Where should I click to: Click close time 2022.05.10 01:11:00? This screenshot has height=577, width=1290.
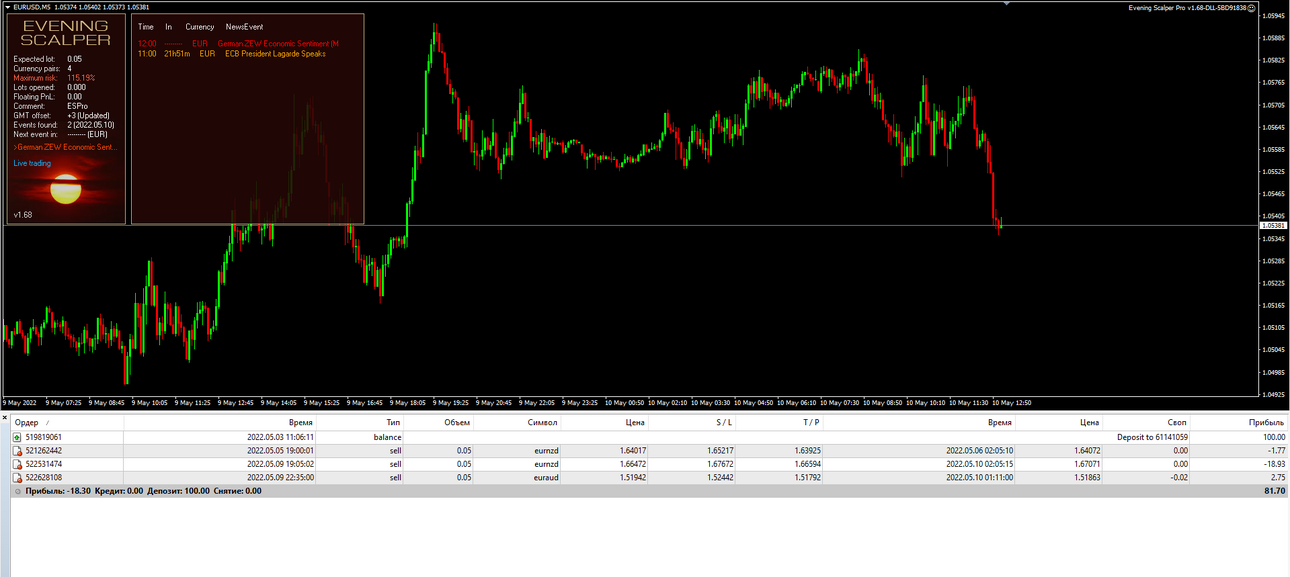pos(979,478)
